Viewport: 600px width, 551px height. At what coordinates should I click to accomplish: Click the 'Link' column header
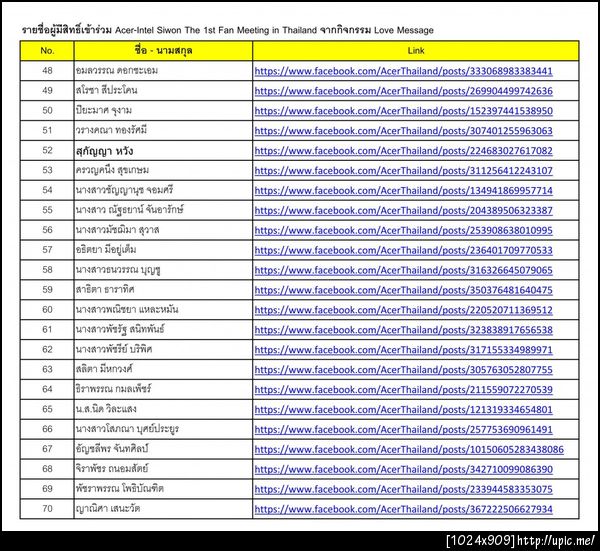tap(416, 51)
